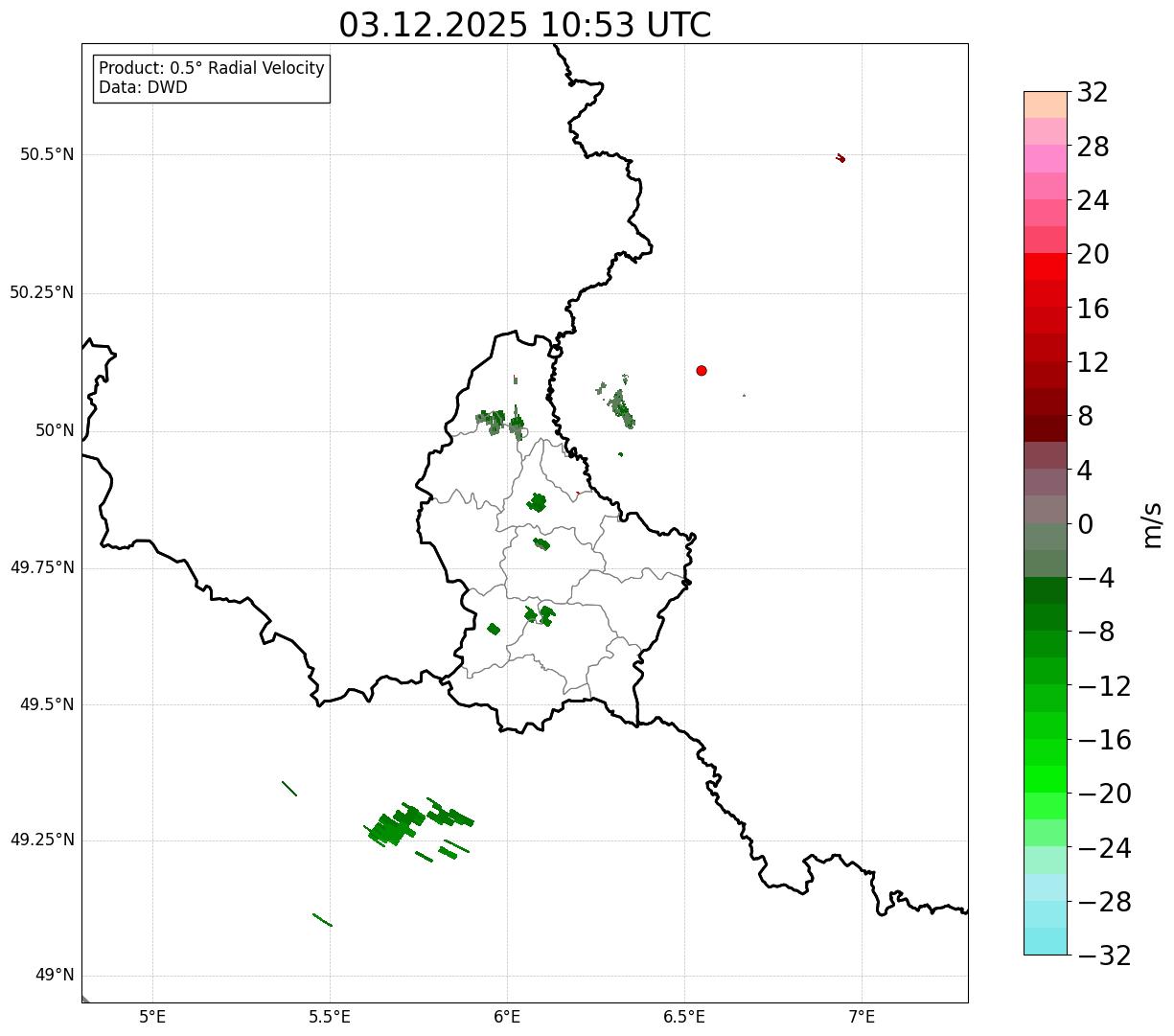Click the 7°E longitude tick label
This screenshot has height=1036, width=1174.
pyautogui.click(x=863, y=1017)
